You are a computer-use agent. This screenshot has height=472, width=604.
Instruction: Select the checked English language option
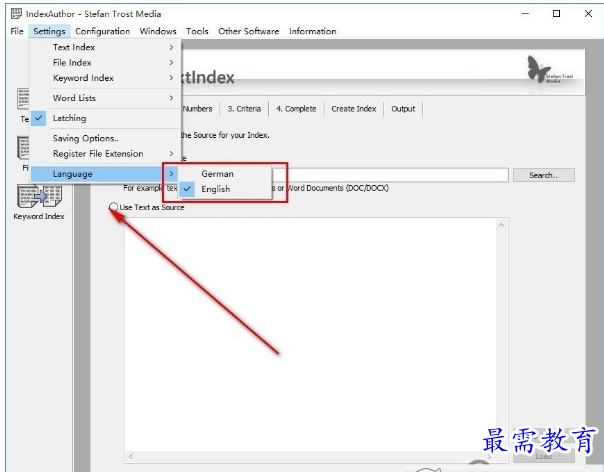point(225,189)
